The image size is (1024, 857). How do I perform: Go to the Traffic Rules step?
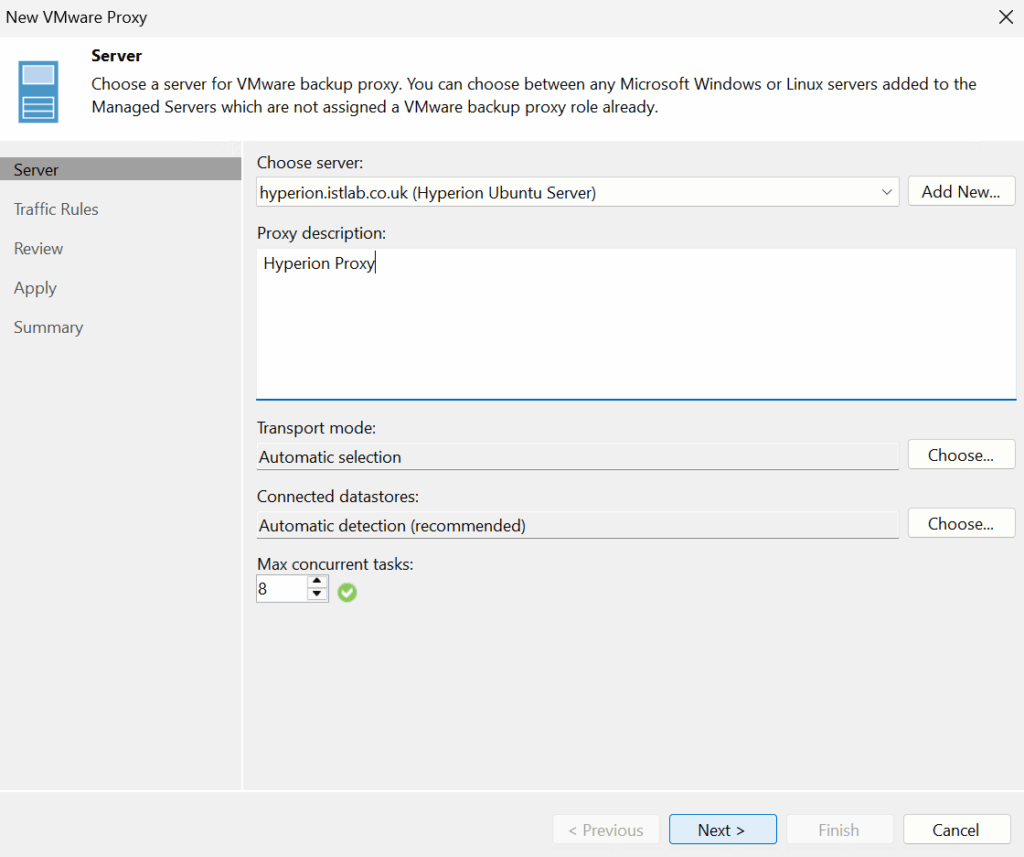tap(56, 209)
